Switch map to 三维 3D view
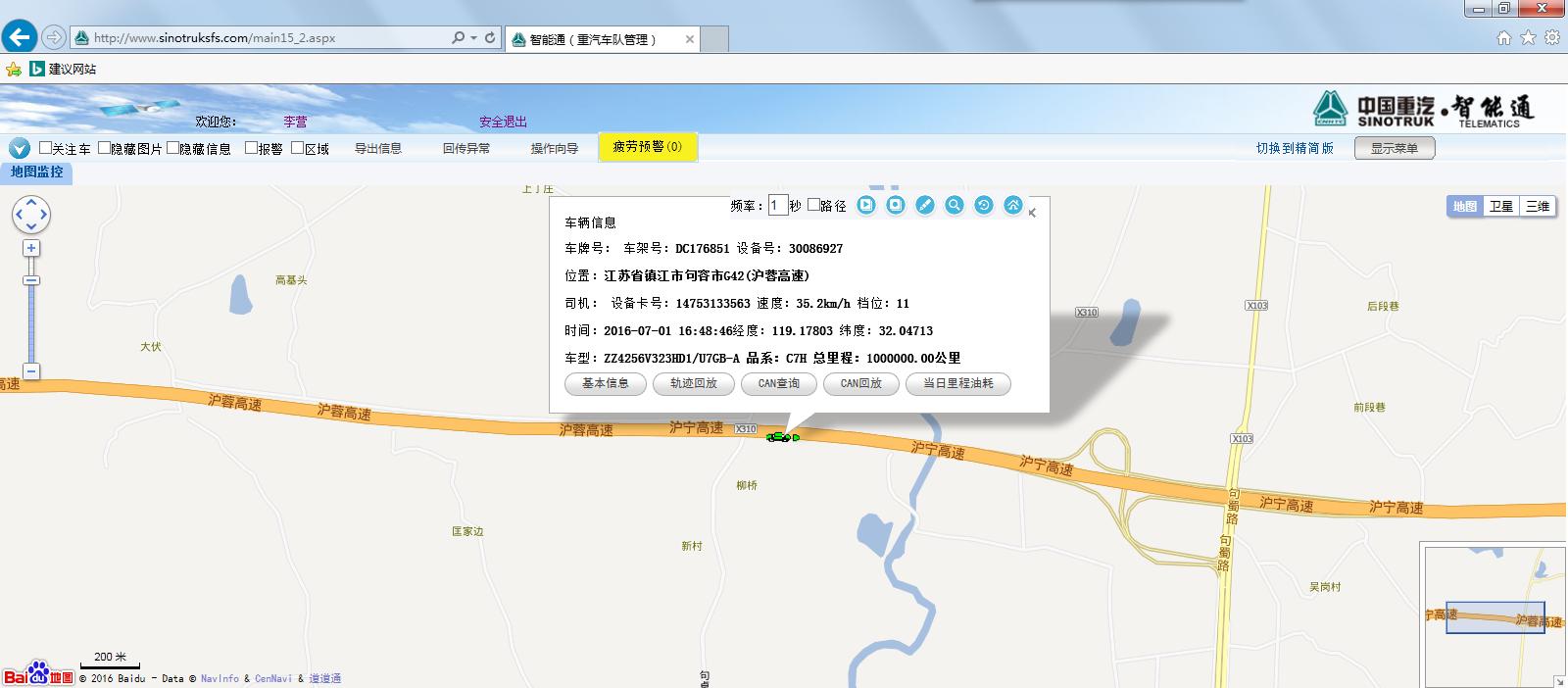Screen dimensions: 1568x688 point(1538,206)
